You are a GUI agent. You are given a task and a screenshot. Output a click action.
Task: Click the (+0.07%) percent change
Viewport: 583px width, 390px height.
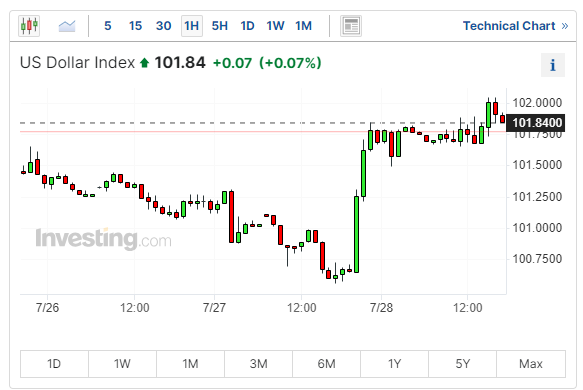[290, 63]
